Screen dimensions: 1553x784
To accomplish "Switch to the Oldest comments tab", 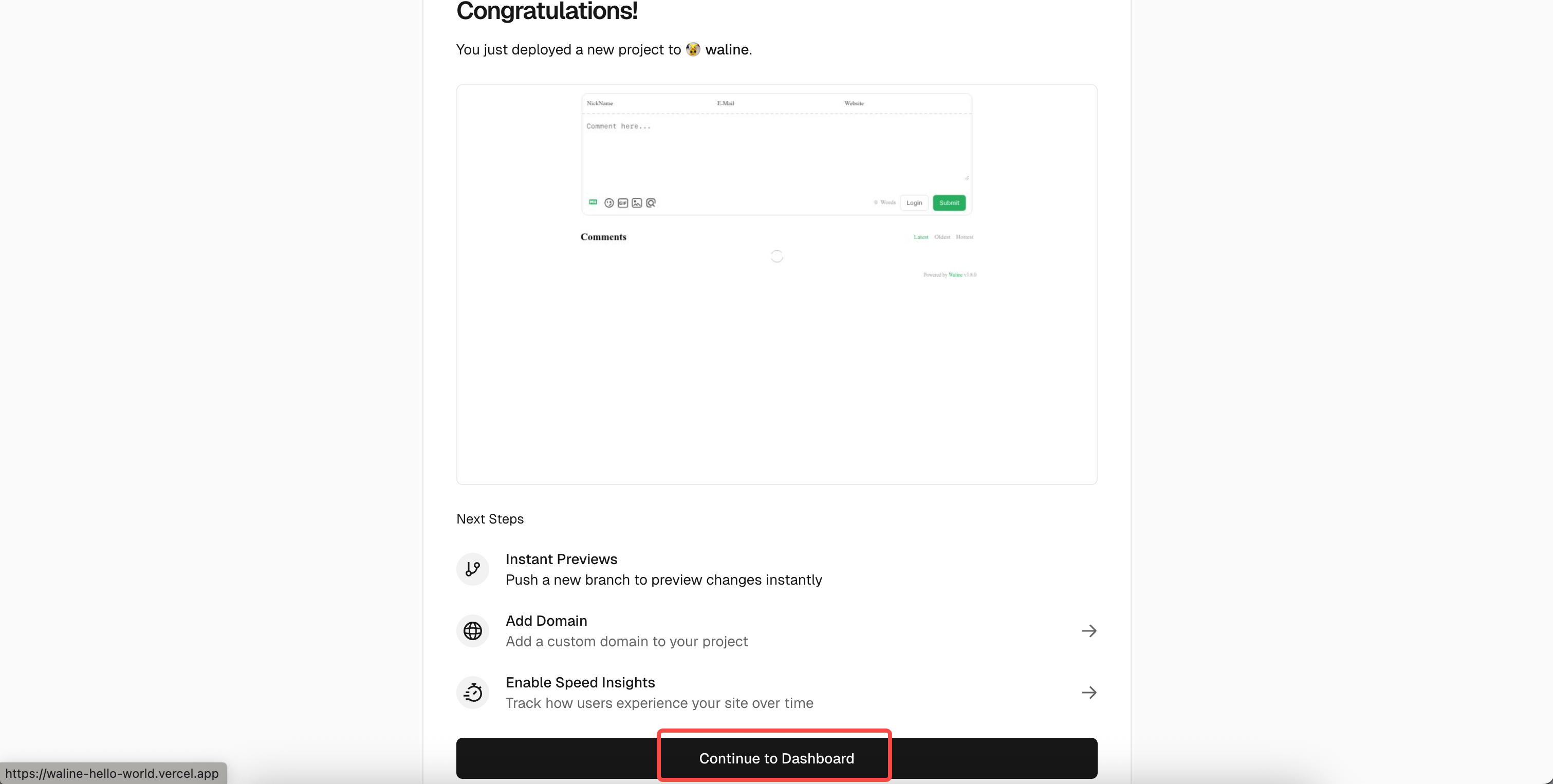I will [x=941, y=237].
